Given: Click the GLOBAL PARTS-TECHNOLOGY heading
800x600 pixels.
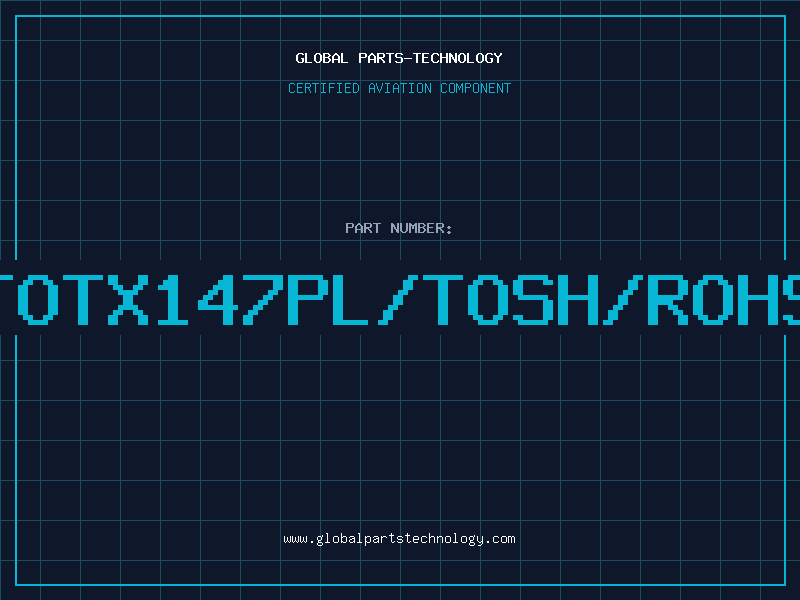Looking at the screenshot, I should click(399, 58).
